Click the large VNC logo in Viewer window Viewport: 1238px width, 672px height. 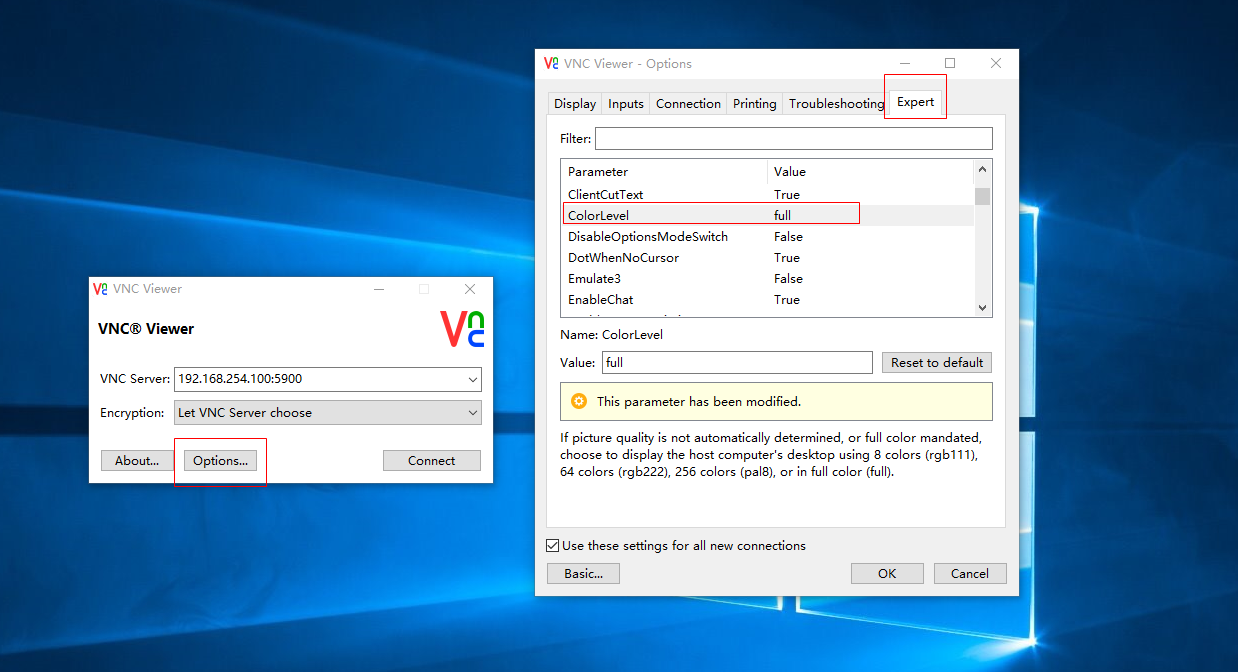pyautogui.click(x=462, y=329)
